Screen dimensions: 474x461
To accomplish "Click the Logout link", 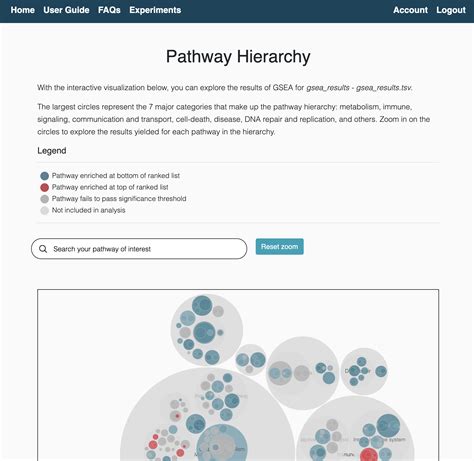I will [451, 10].
